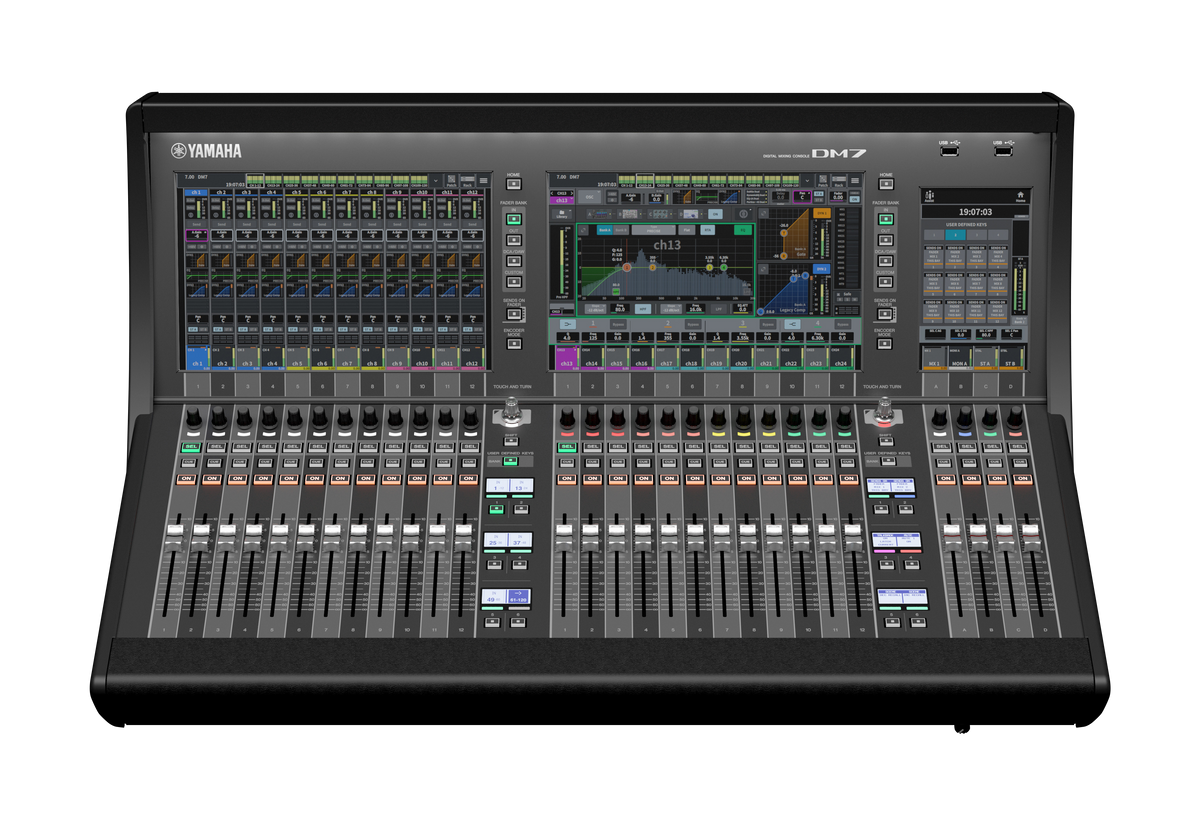Toggle the ON key of strip D
Image resolution: width=1200 pixels, height=820 pixels.
(1023, 479)
